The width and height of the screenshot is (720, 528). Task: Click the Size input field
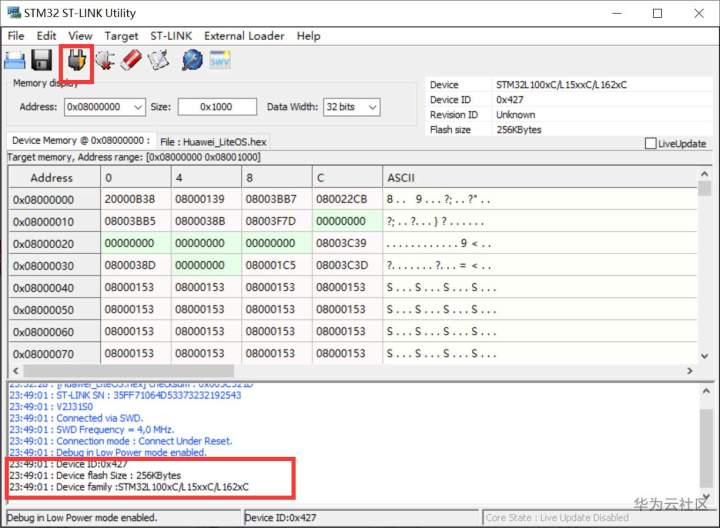click(x=217, y=107)
